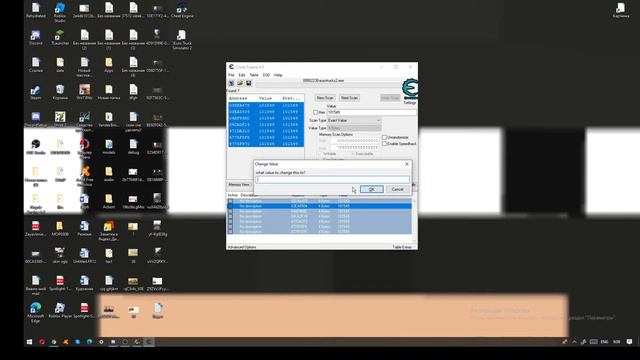The image size is (640, 360).
Task: Open the Help menu in Cheat Engine
Action: coord(278,75)
